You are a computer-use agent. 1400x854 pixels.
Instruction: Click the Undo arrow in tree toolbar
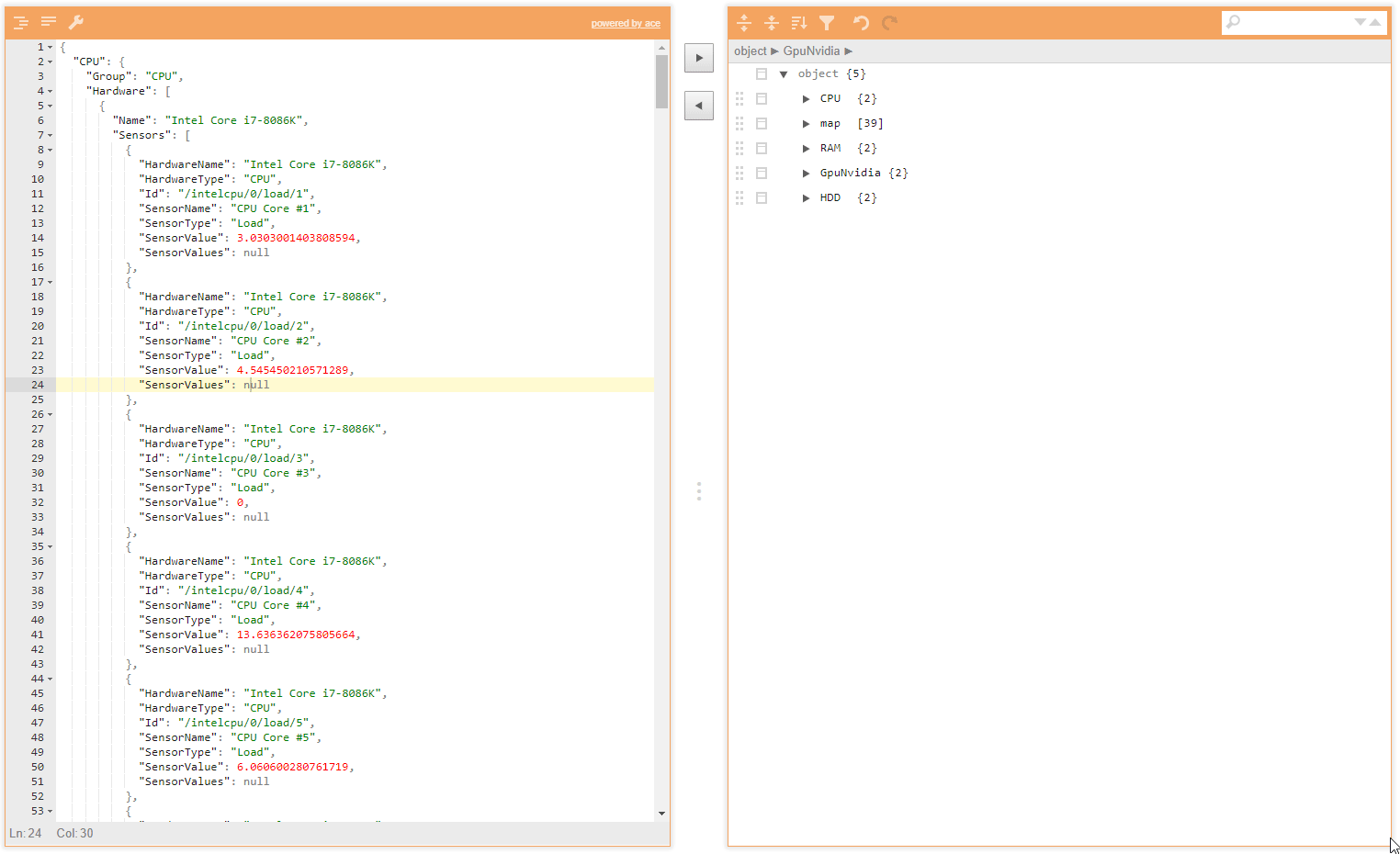click(861, 23)
